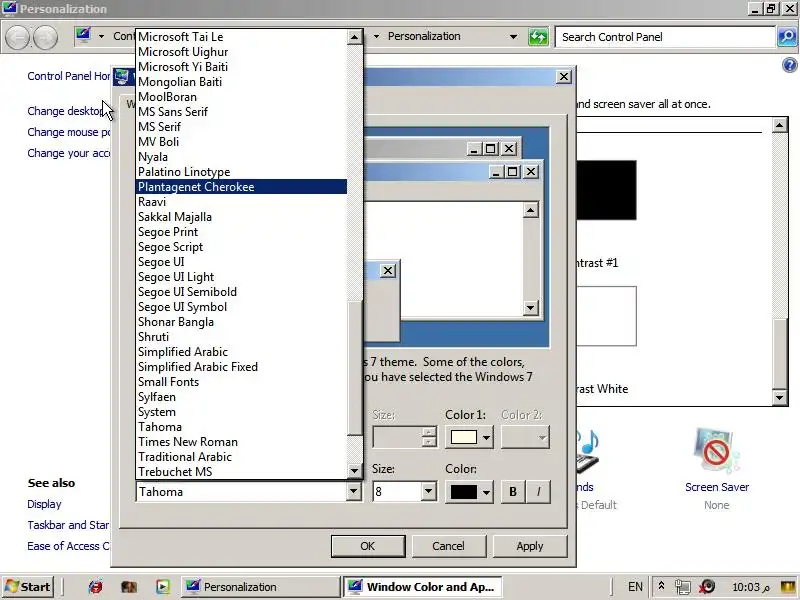Select Segoe UI Symbol font
This screenshot has height=600, width=800.
(242, 307)
